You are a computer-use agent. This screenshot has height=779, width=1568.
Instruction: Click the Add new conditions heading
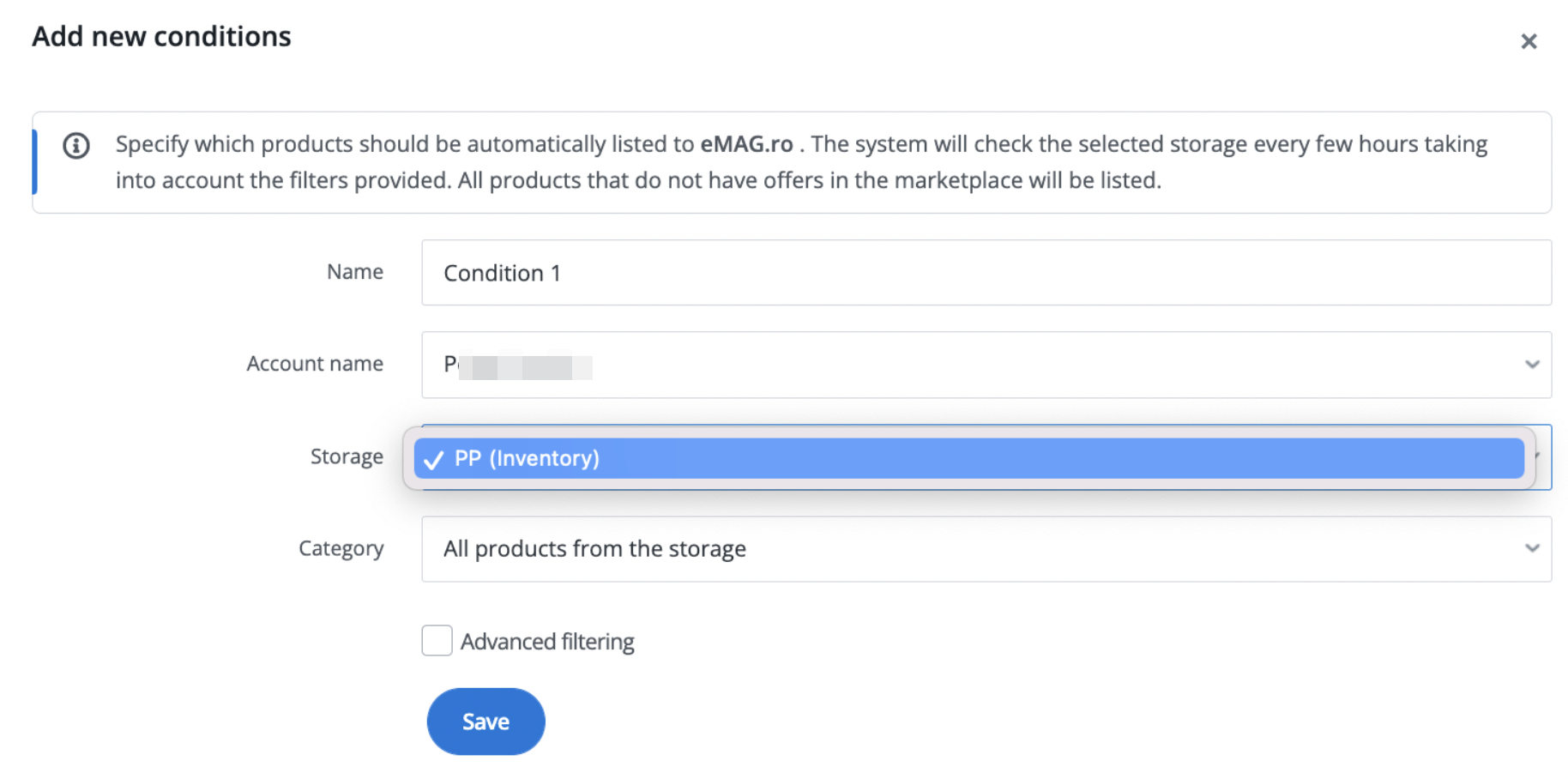pyautogui.click(x=161, y=37)
